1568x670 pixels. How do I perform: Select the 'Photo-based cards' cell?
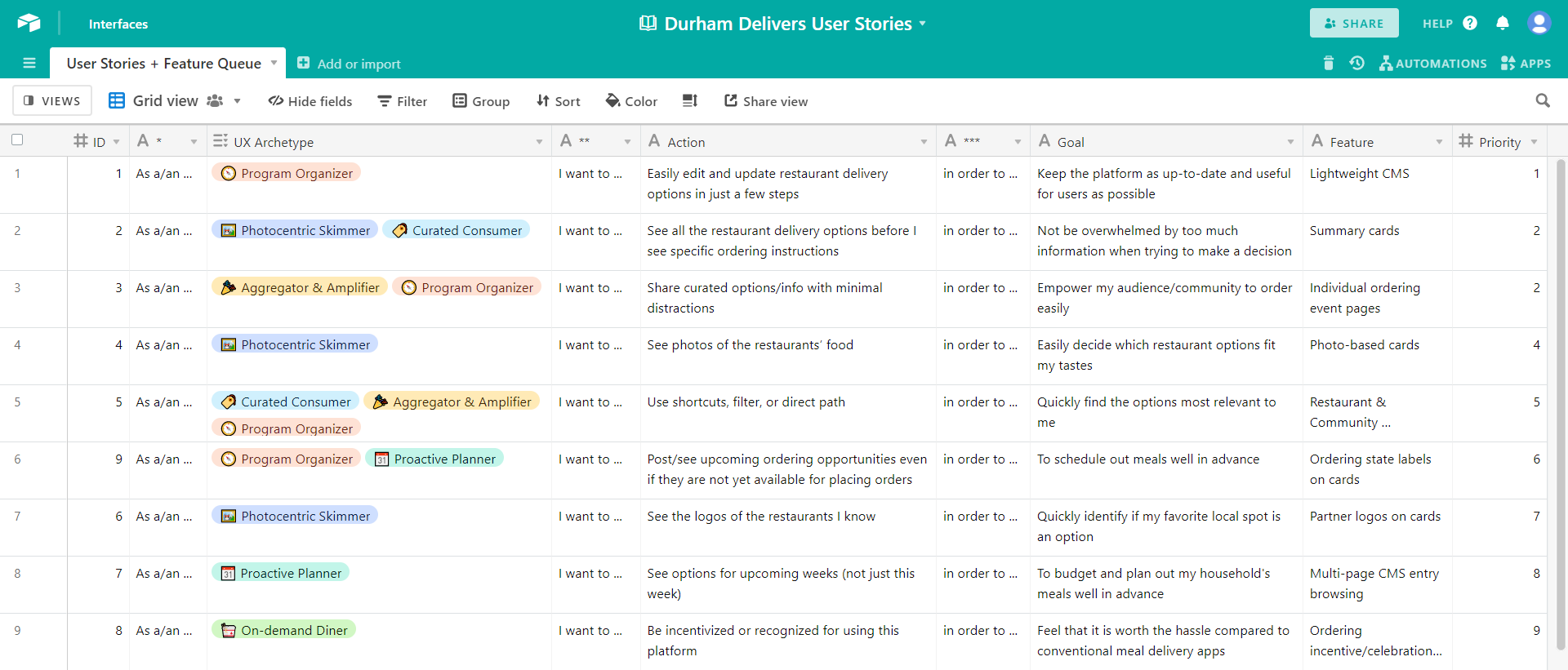tap(1378, 356)
